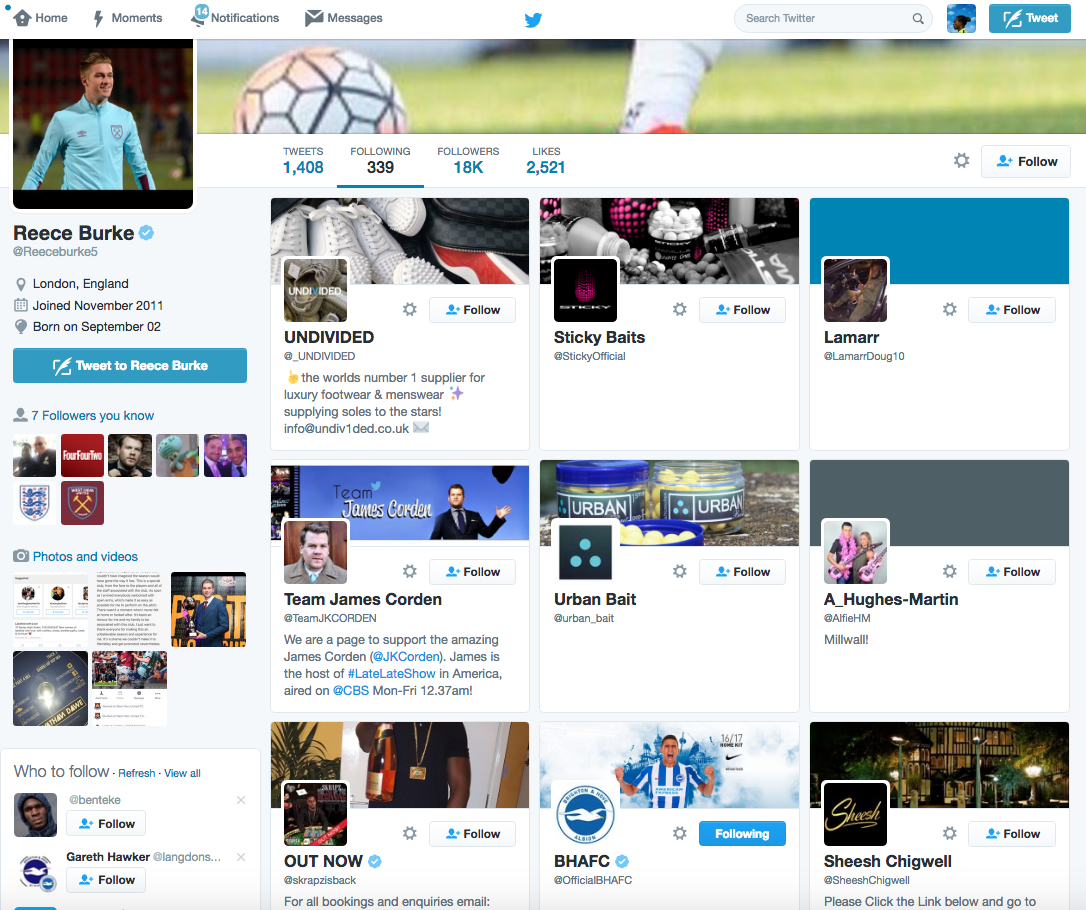Open the @LamarrDoug10 handle
The width and height of the screenshot is (1086, 910).
pos(864,356)
